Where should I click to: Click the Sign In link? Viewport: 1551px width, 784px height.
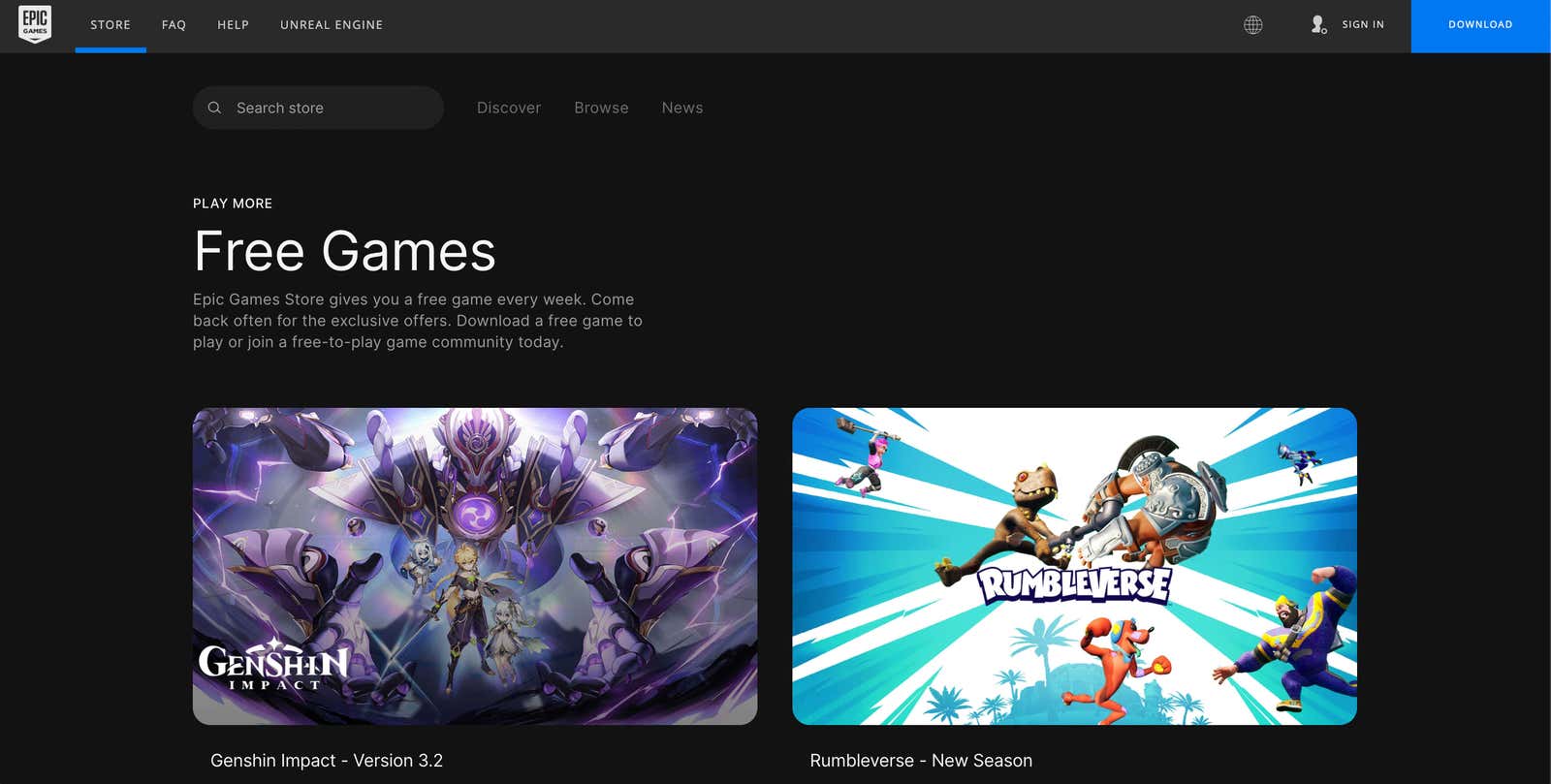[1363, 25]
